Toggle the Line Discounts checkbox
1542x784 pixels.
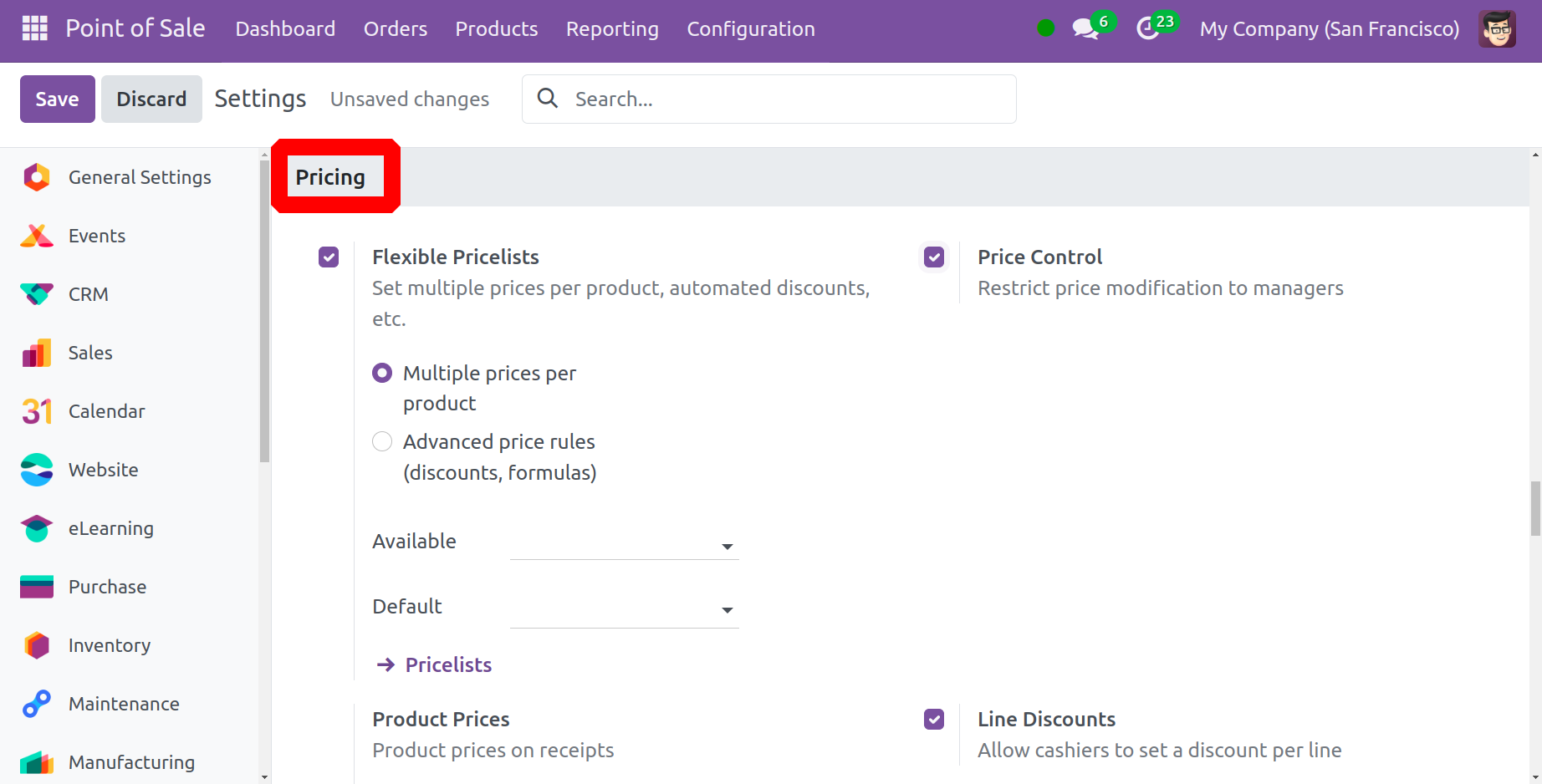[x=934, y=720]
